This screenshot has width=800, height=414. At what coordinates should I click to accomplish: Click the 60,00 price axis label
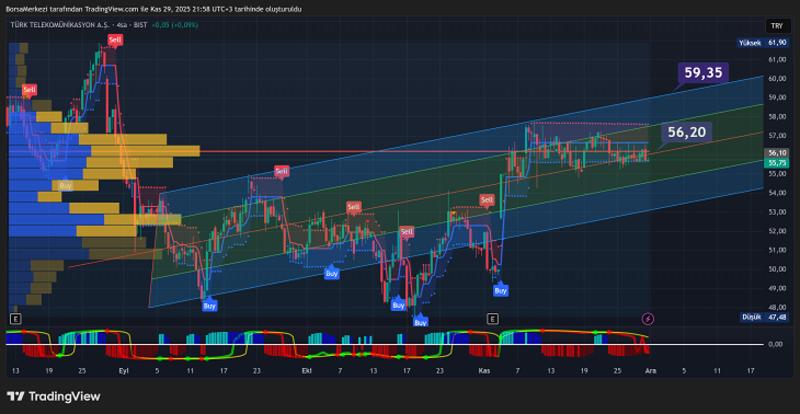(x=776, y=79)
